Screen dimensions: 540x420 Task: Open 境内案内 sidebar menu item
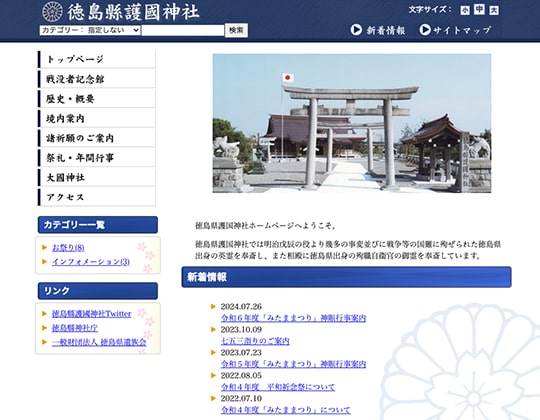[x=97, y=118]
